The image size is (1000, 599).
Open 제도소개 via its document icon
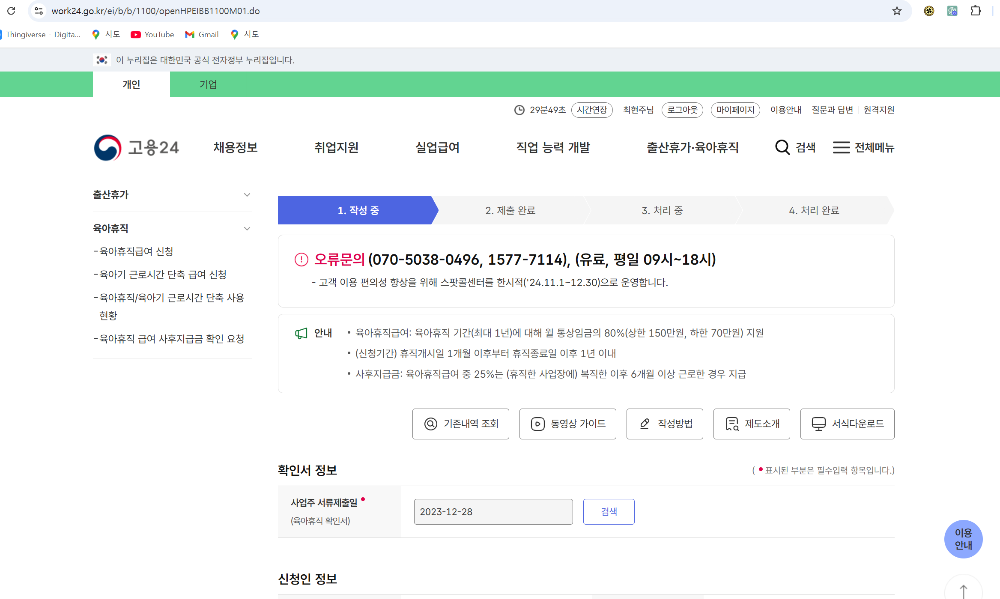pos(732,423)
